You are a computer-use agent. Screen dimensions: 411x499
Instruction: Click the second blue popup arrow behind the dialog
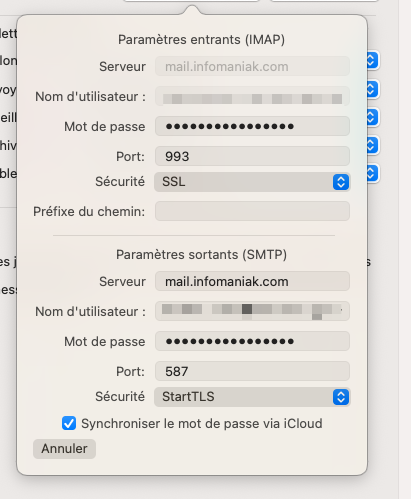tap(373, 89)
